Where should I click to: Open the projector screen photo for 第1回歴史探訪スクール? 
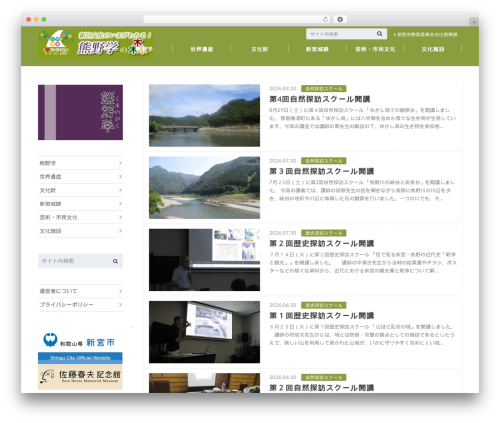tap(204, 332)
